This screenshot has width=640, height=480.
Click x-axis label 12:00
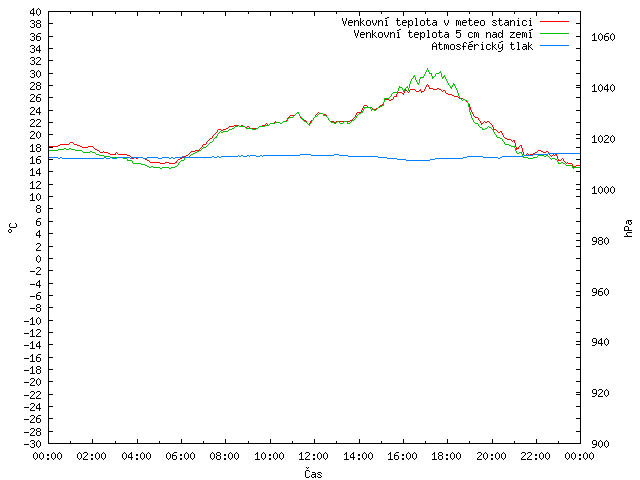coord(313,456)
